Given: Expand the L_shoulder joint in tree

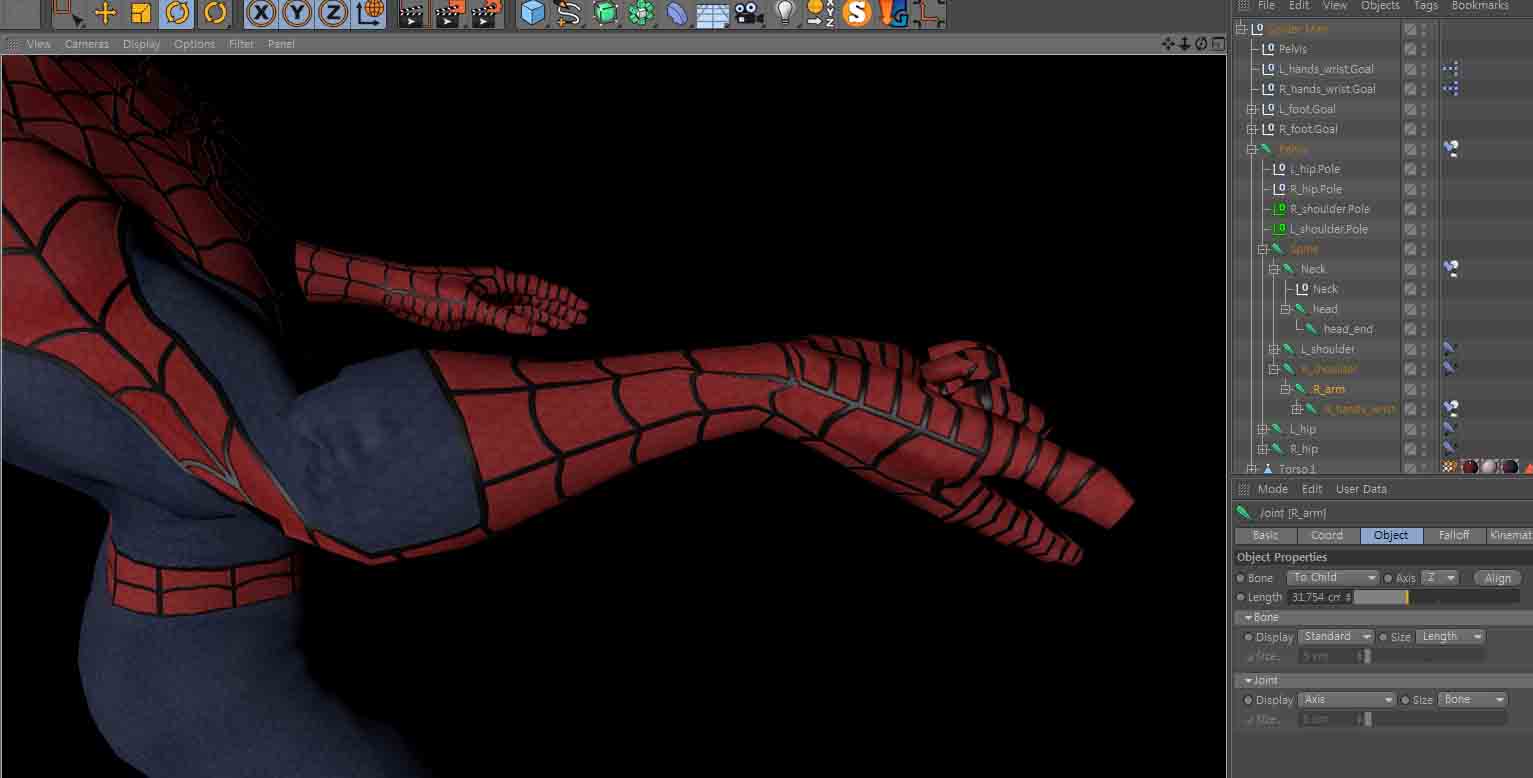Looking at the screenshot, I should [1274, 349].
